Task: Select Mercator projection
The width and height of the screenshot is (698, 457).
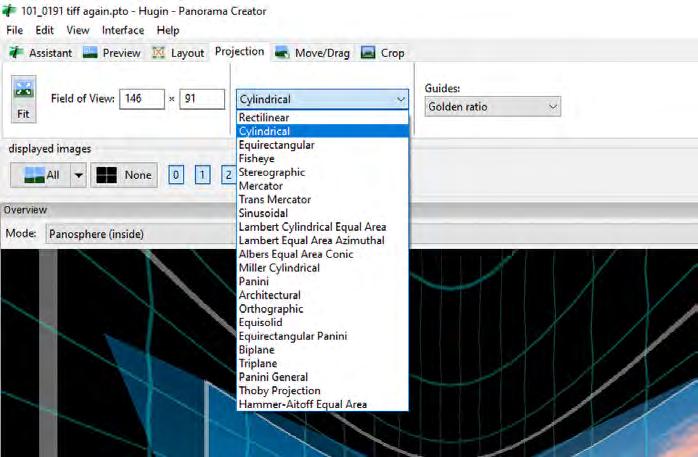Action: (x=322, y=186)
